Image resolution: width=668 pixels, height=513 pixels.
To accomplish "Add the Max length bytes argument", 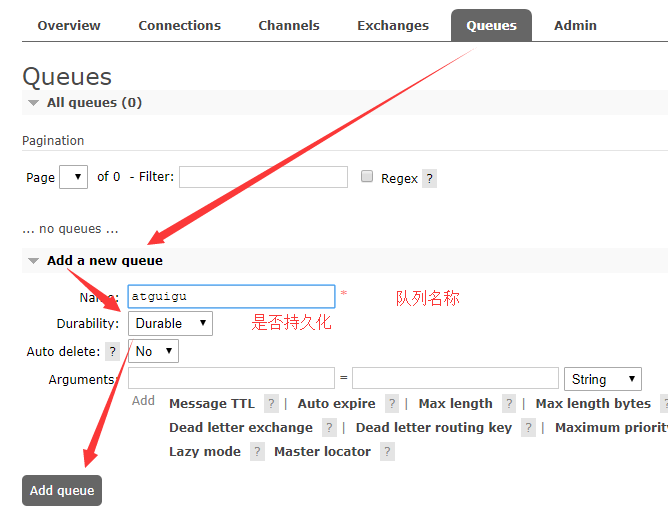I will [593, 403].
